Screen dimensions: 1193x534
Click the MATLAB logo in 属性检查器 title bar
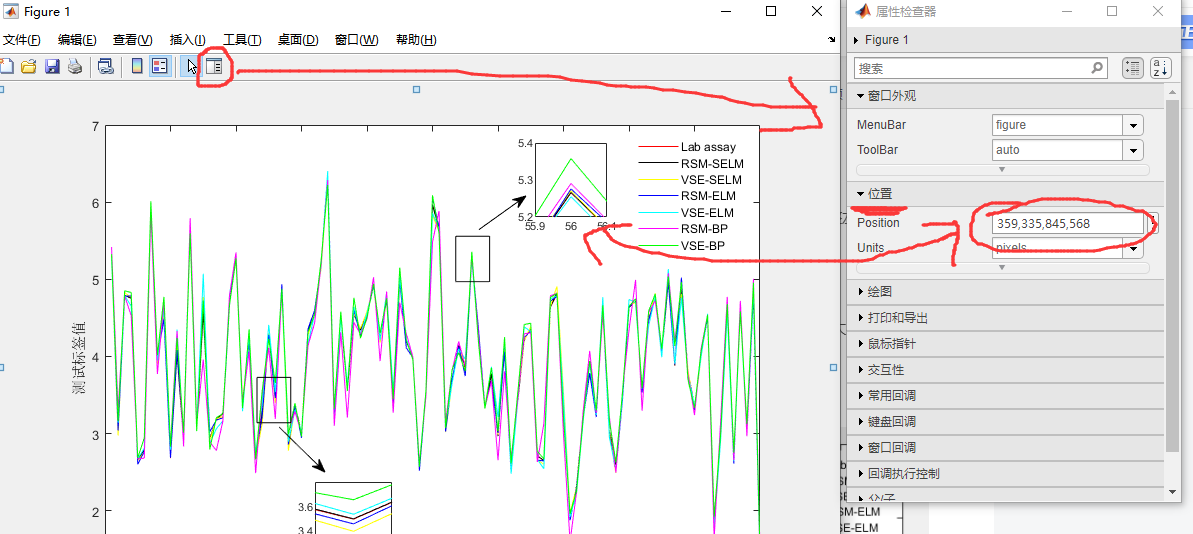point(863,11)
